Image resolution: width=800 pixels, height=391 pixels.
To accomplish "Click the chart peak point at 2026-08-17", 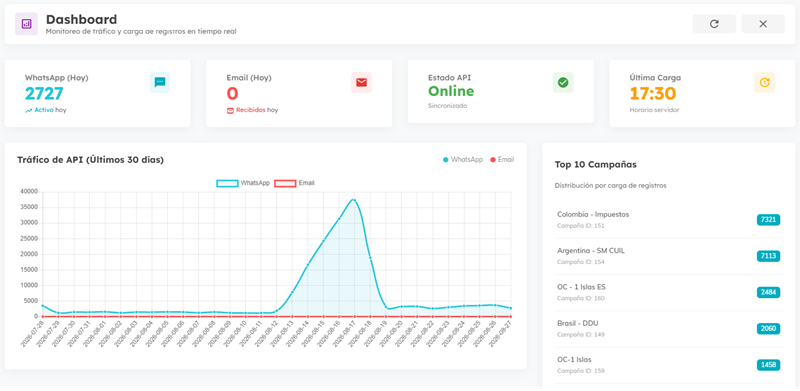I will (354, 200).
